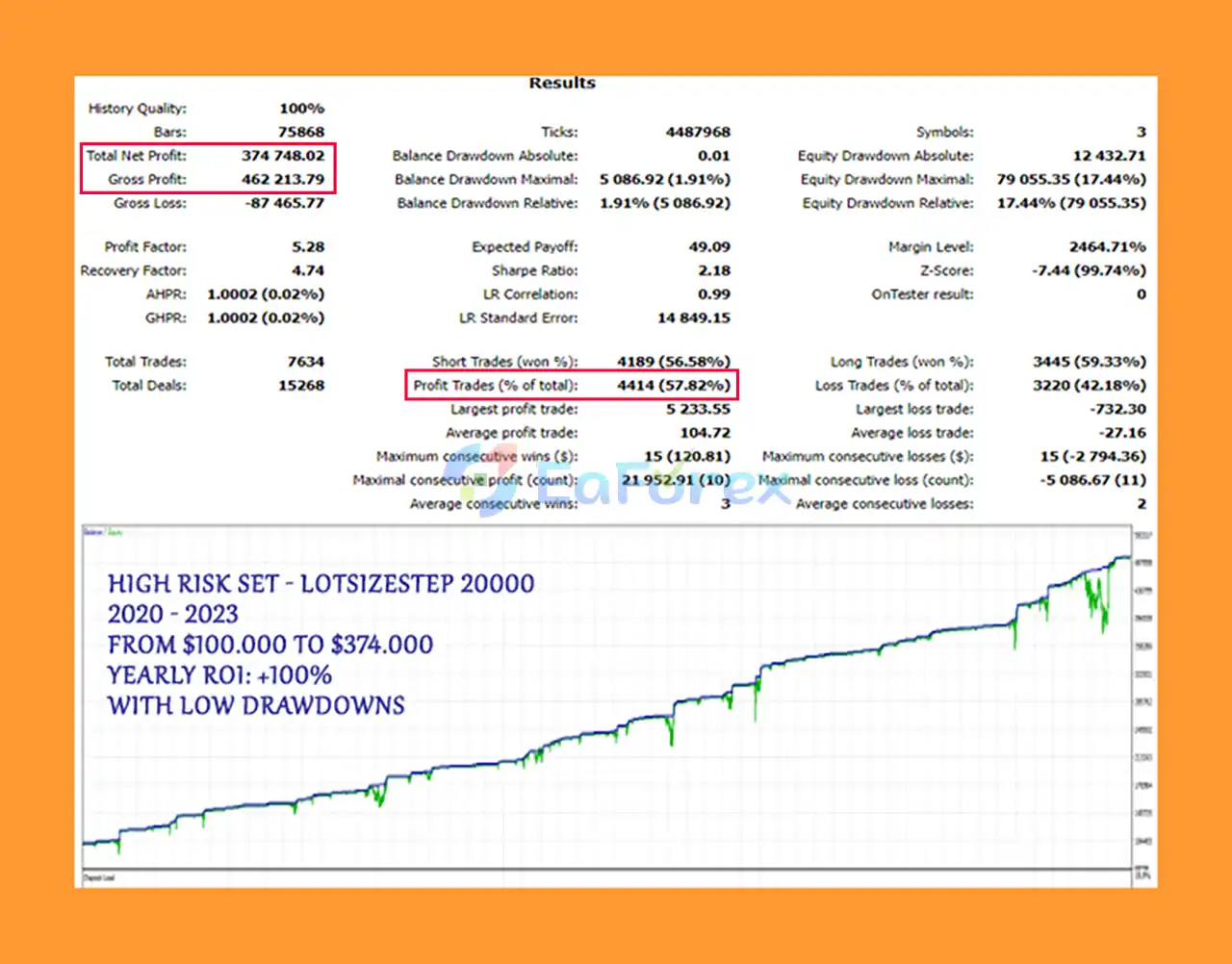Click the Equity legend label on chart
The width and height of the screenshot is (1232, 964).
point(115,531)
